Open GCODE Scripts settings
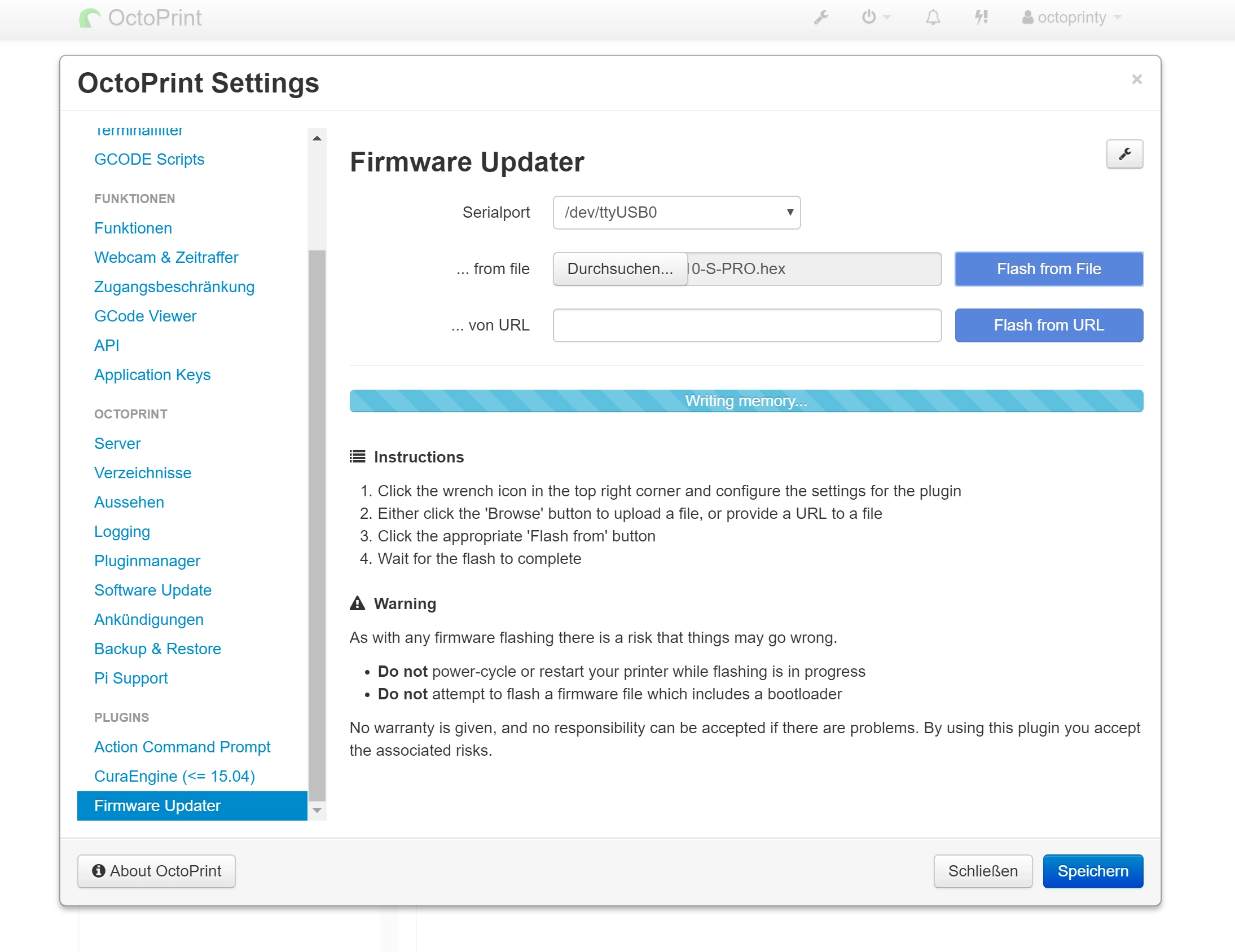The height and width of the screenshot is (952, 1235). (150, 160)
